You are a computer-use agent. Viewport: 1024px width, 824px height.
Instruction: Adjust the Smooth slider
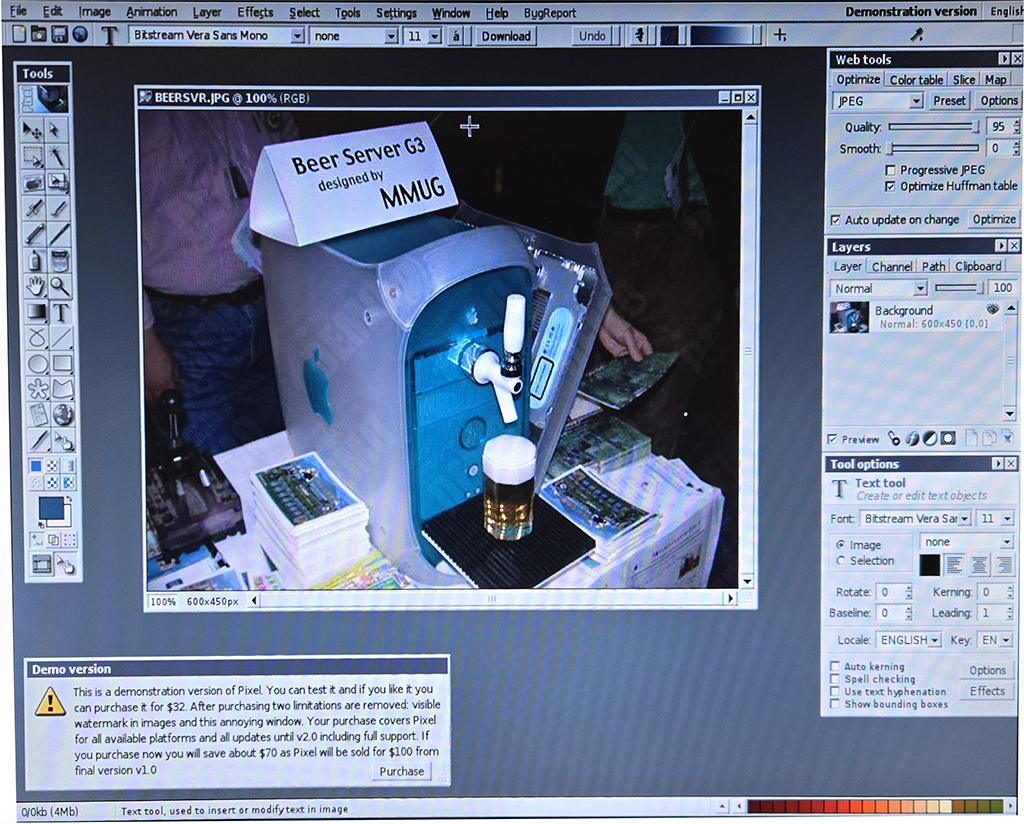(935, 148)
